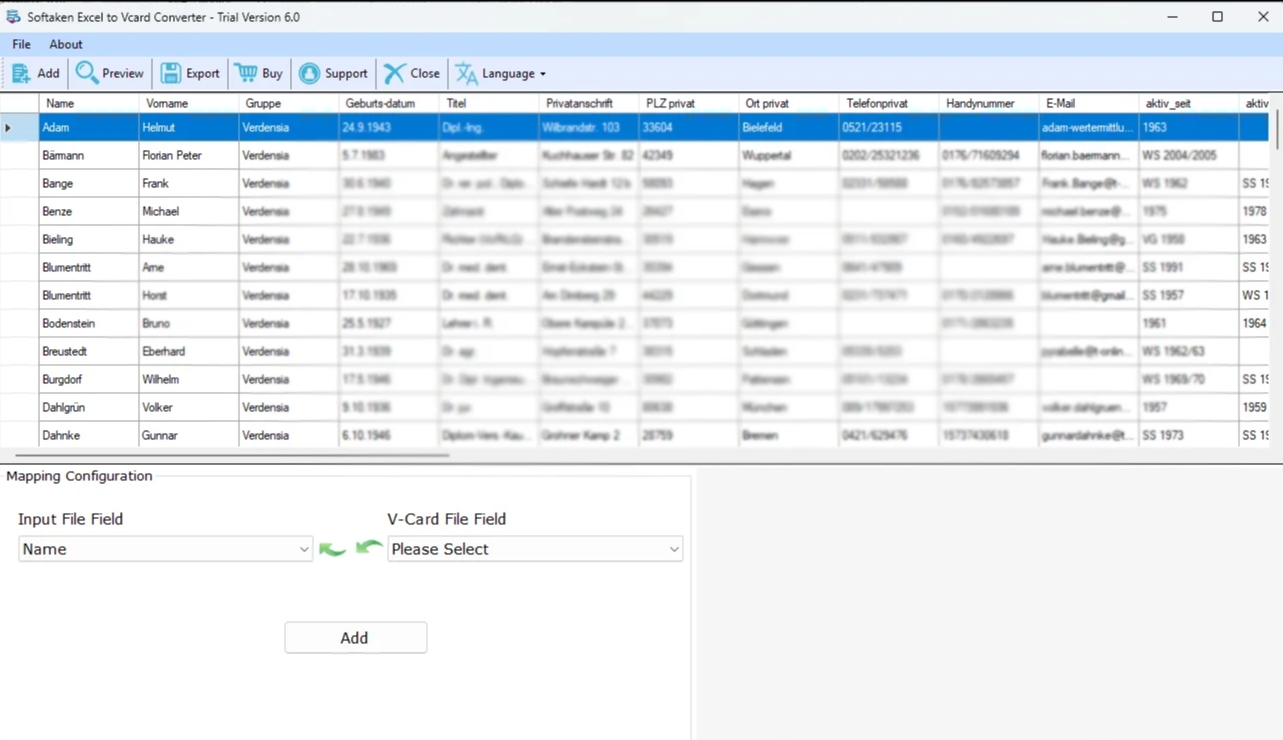
Task: Maximize the converter window
Action: coord(1217,17)
